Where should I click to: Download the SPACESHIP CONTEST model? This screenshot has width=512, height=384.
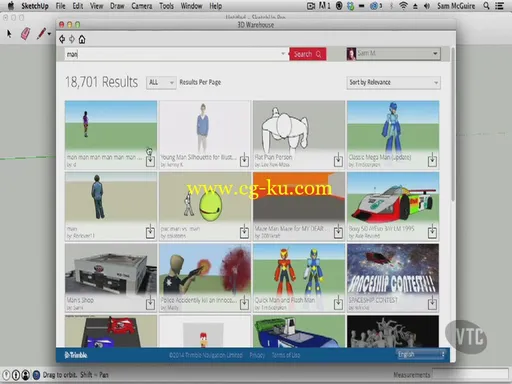pyautogui.click(x=432, y=303)
